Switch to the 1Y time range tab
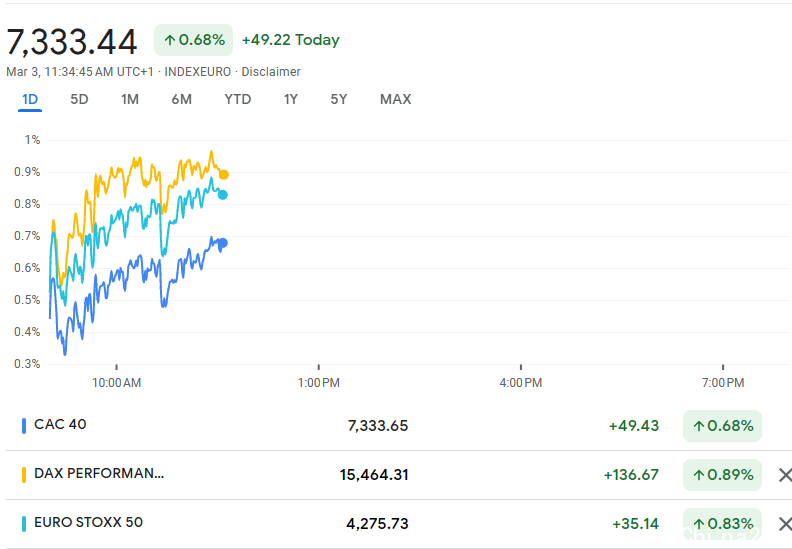Image resolution: width=792 pixels, height=549 pixels. [290, 99]
